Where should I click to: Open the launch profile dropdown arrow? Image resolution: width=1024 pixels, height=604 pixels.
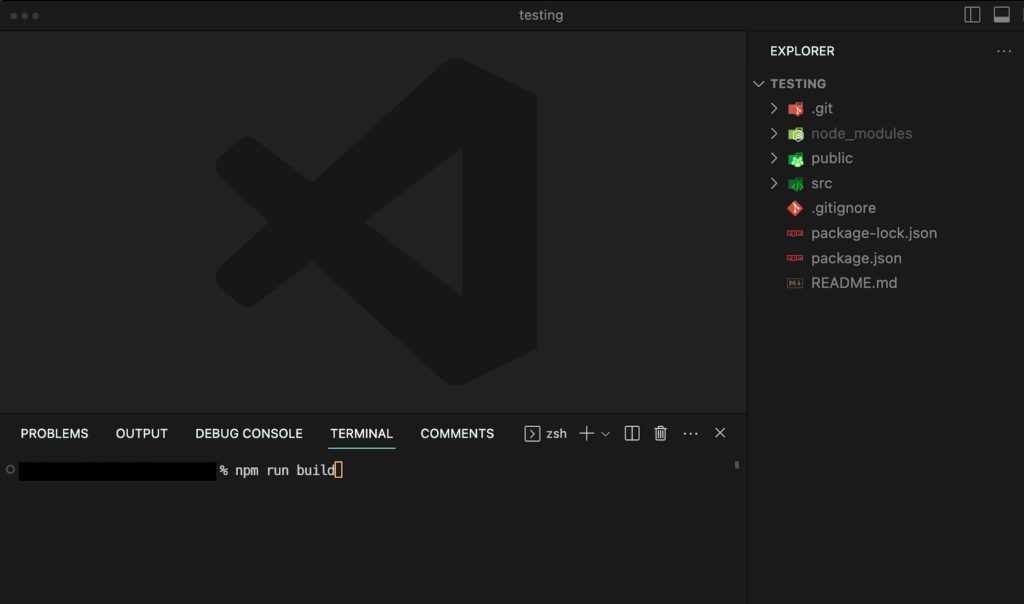605,434
